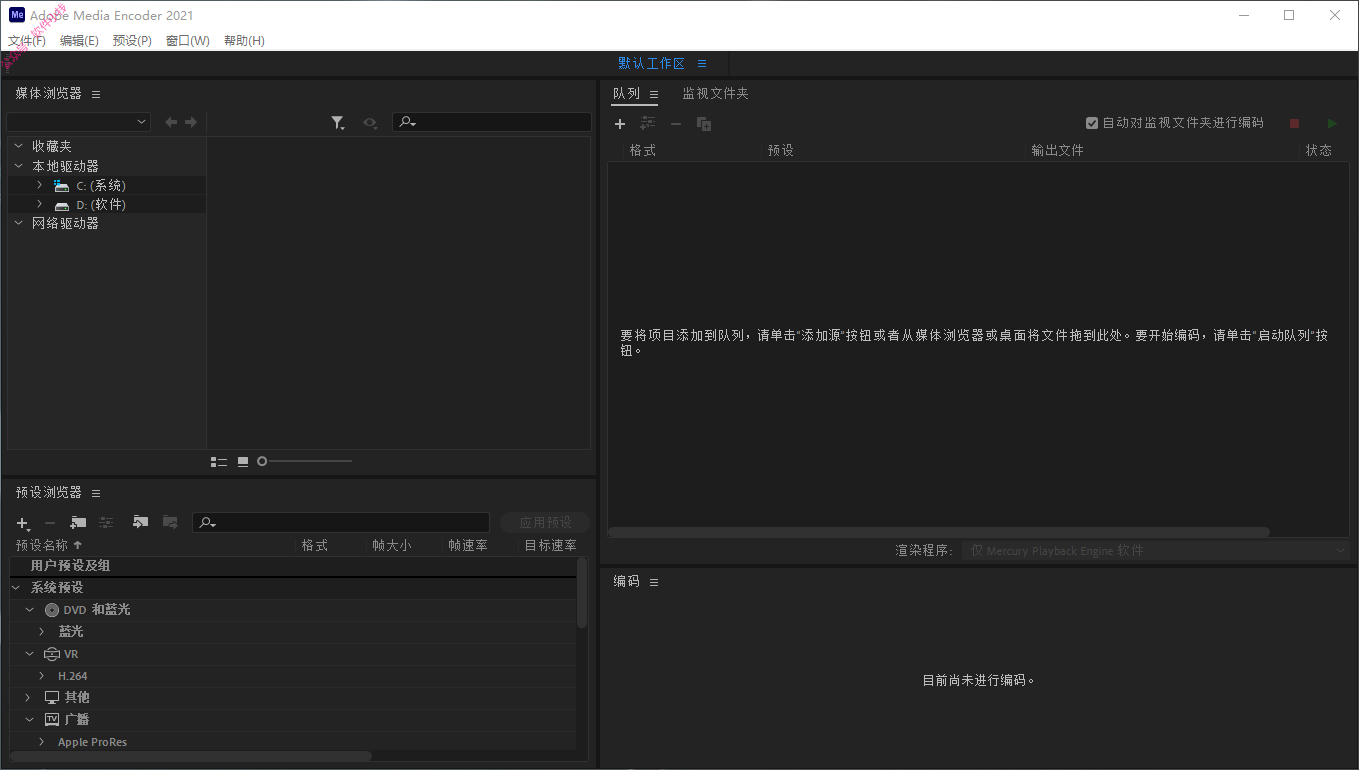1359x770 pixels.
Task: Click the new preset group folder icon
Action: pyautogui.click(x=78, y=522)
